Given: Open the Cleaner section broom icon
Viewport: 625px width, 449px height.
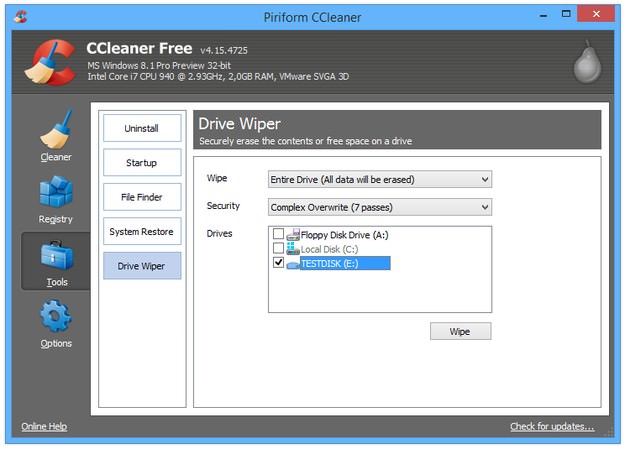Looking at the screenshot, I should click(x=57, y=129).
